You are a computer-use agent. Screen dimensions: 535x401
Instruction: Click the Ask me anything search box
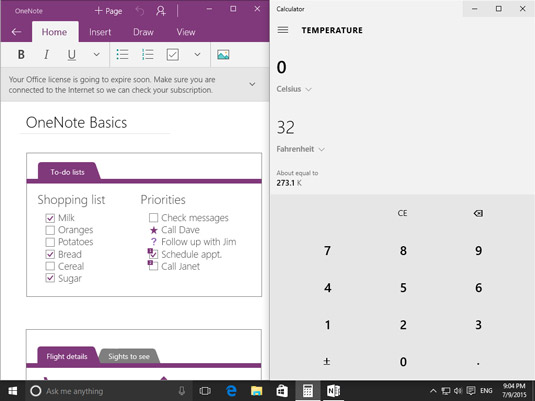(108, 391)
